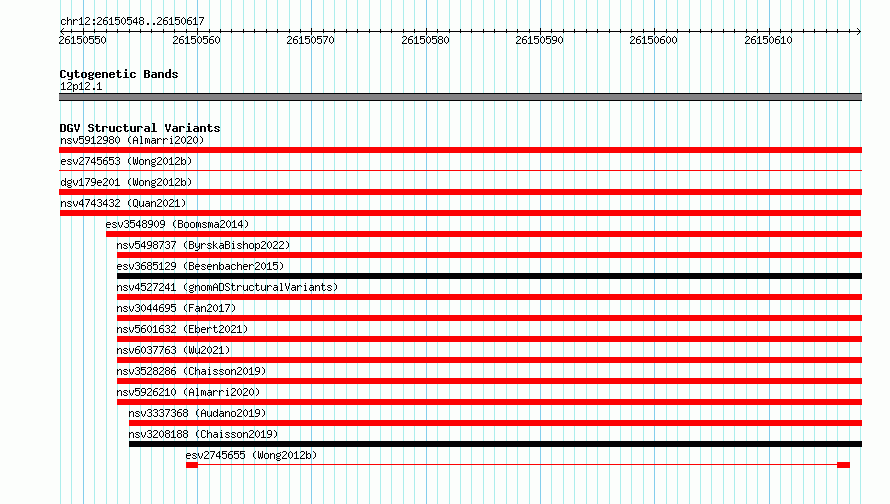
Task: Open the dgv179e201 (Wong2012b) variant
Action: coord(126,182)
